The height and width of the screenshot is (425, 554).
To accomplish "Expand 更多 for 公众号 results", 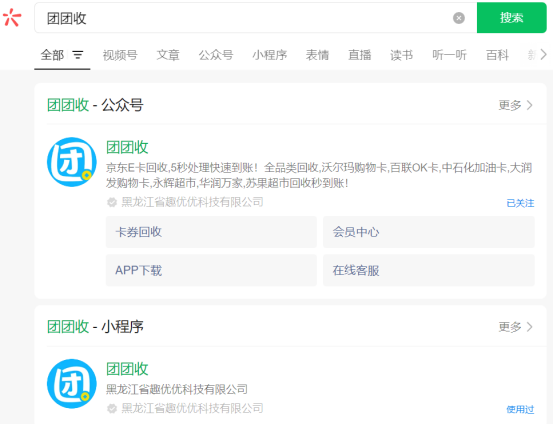I will pyautogui.click(x=515, y=105).
